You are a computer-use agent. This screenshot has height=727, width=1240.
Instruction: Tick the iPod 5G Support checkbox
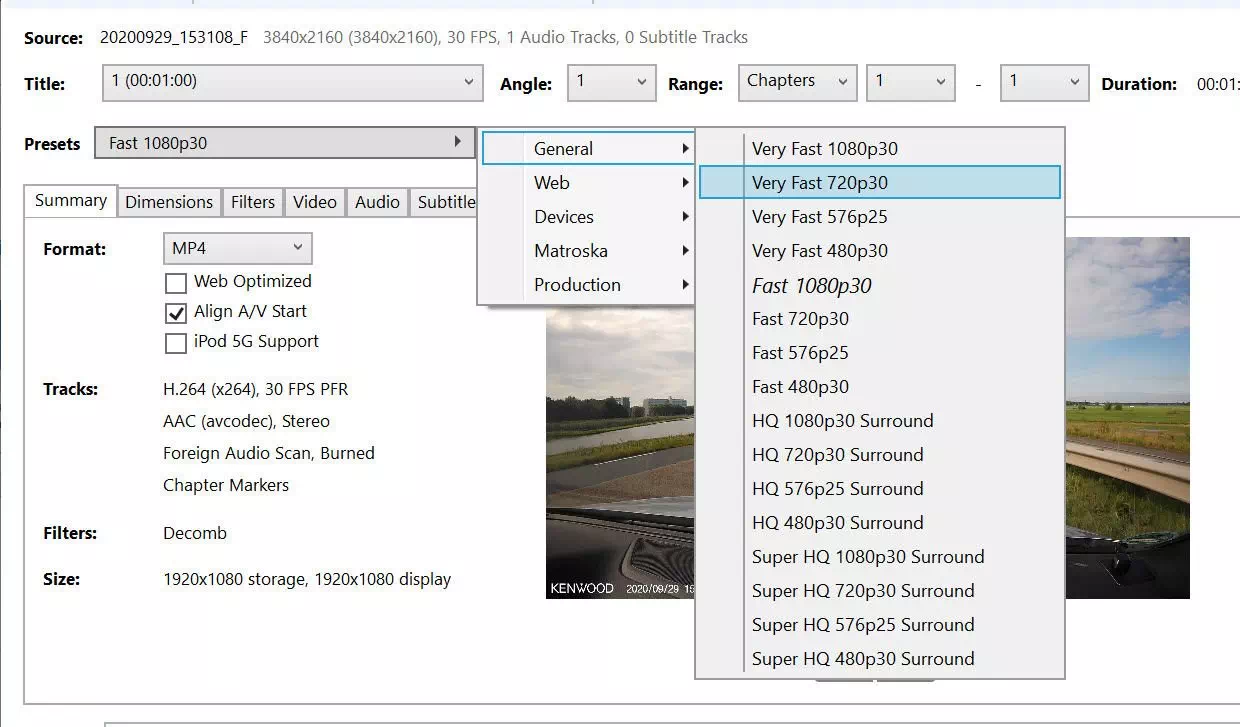(x=176, y=343)
